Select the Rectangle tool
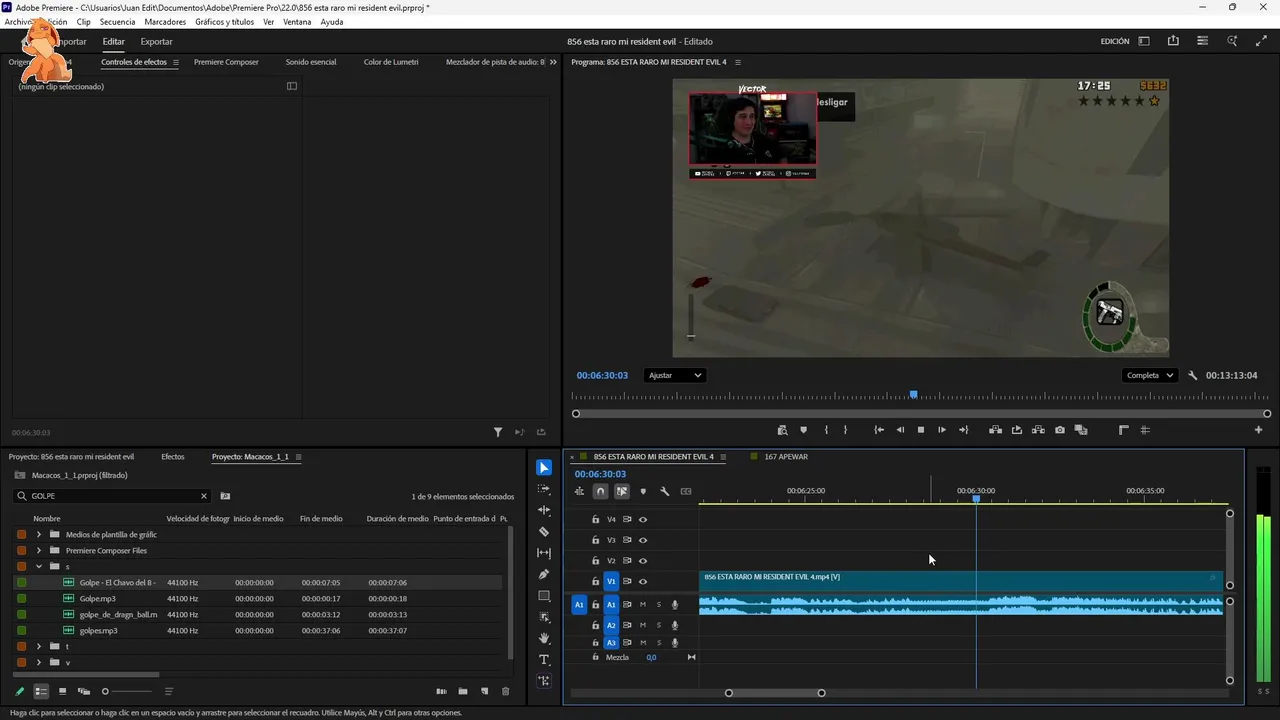The height and width of the screenshot is (720, 1280). (544, 596)
